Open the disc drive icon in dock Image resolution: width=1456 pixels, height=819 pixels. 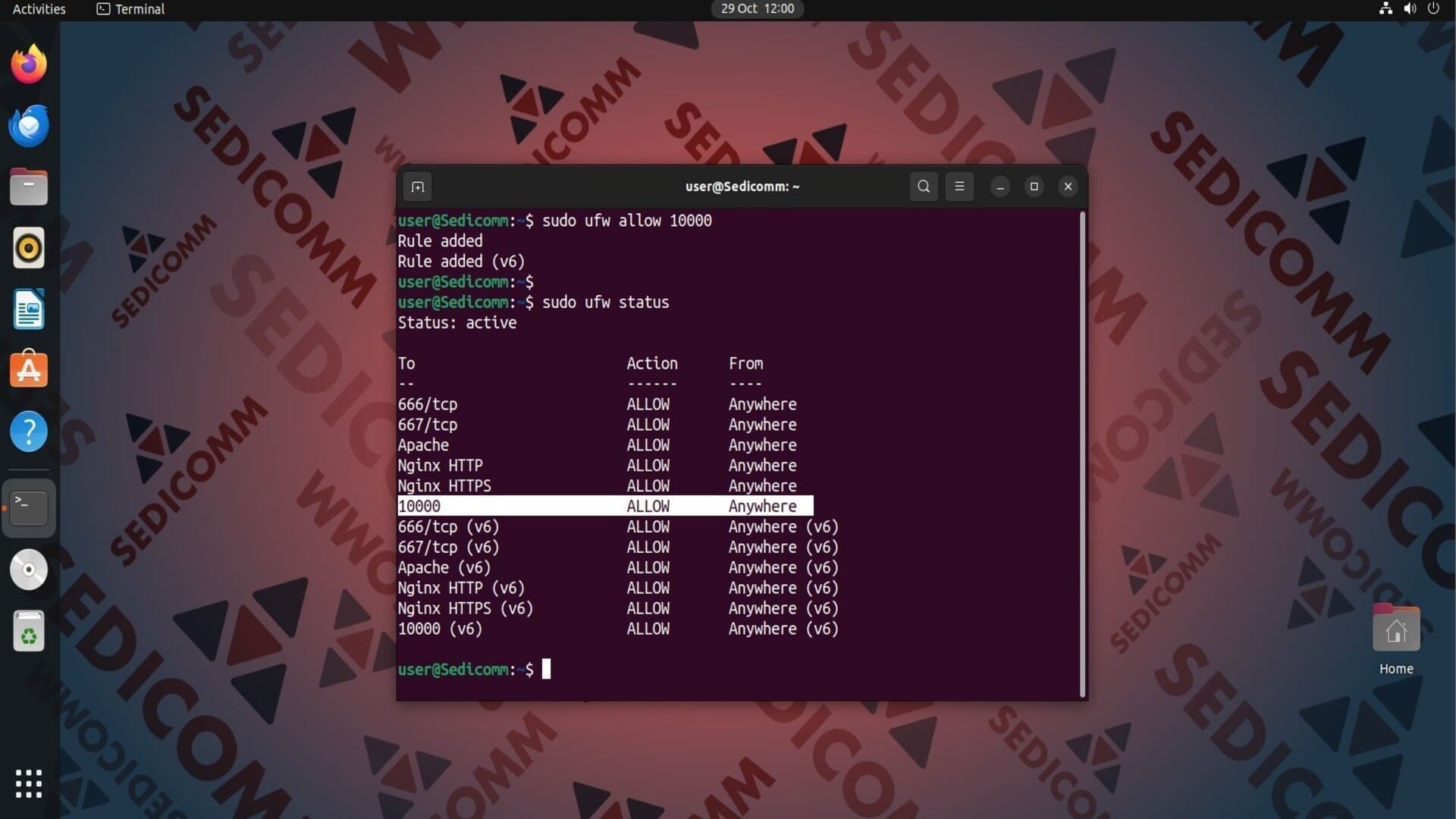(29, 570)
